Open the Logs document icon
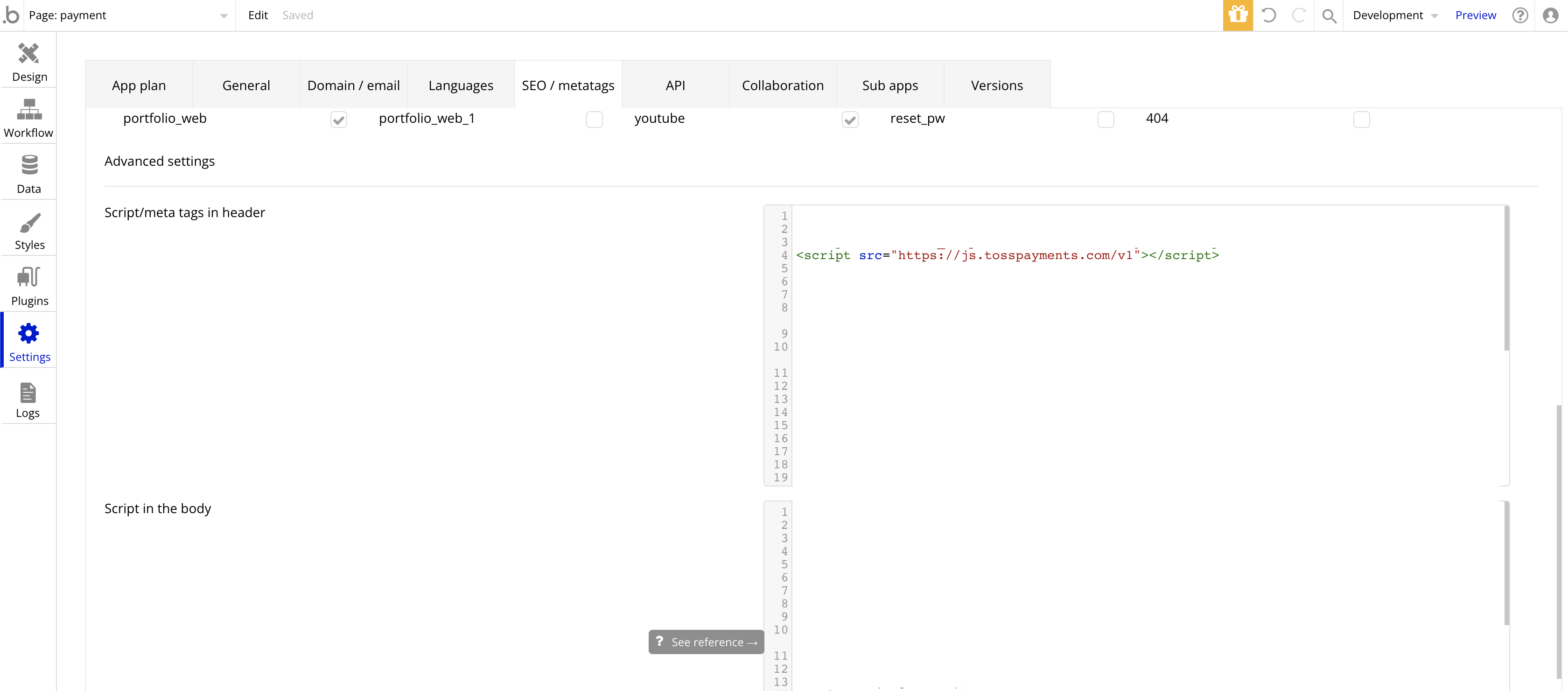The width and height of the screenshot is (1568, 691). 28,393
